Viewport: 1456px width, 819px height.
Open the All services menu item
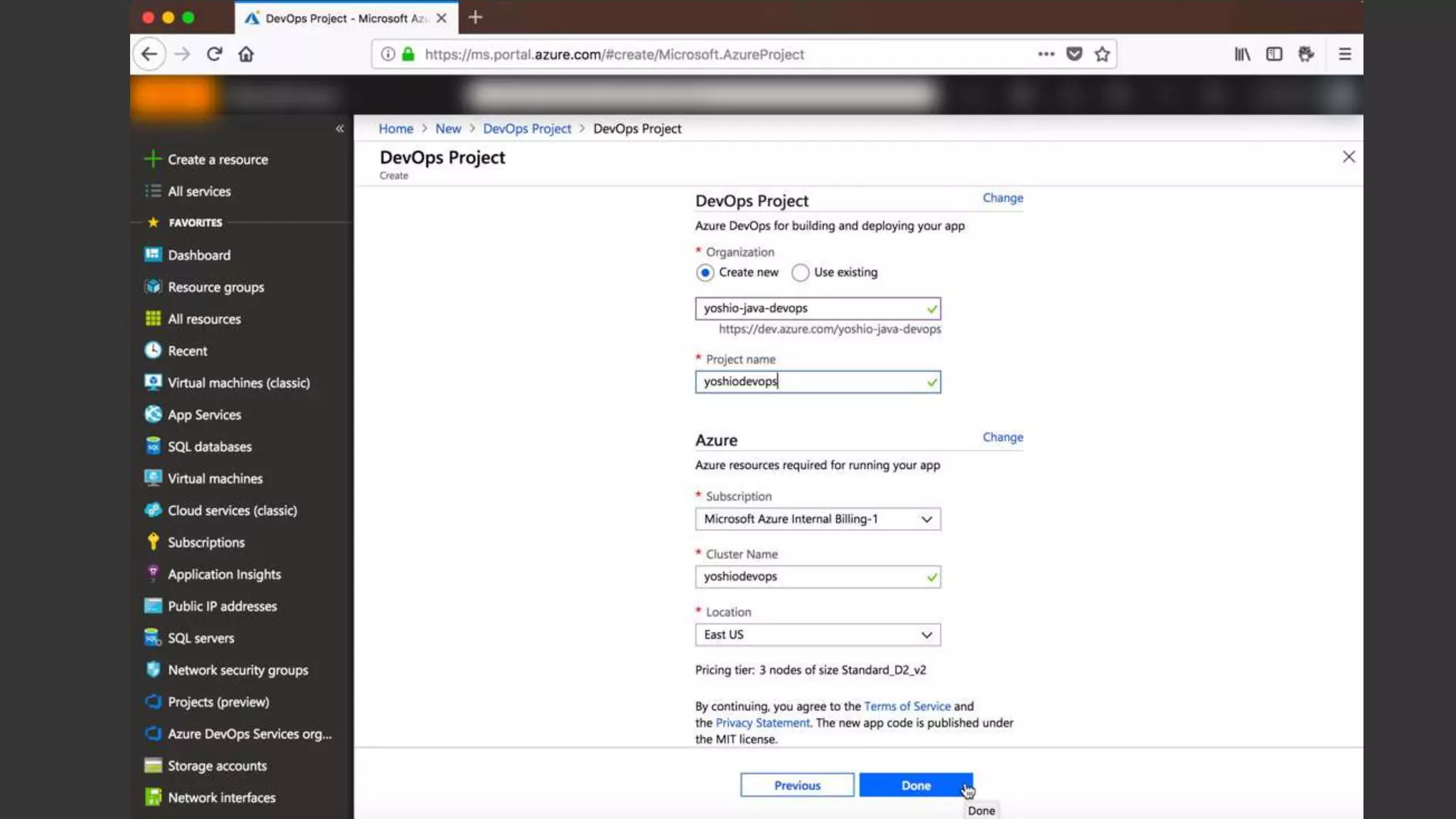199,191
